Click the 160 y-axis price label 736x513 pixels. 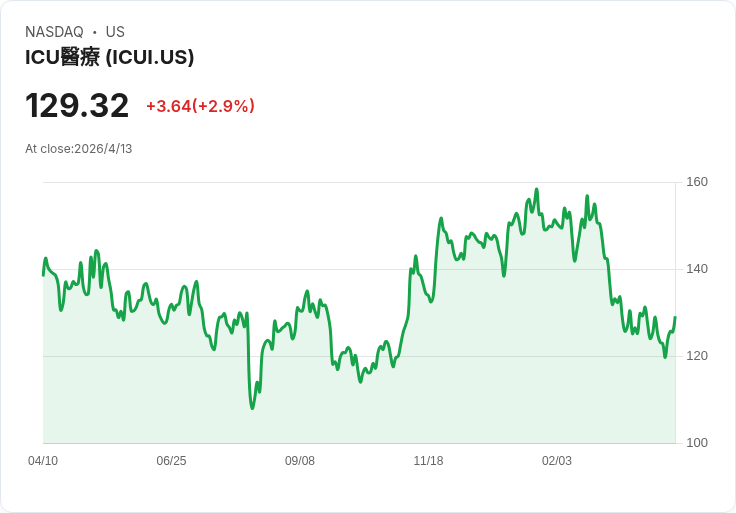click(697, 182)
